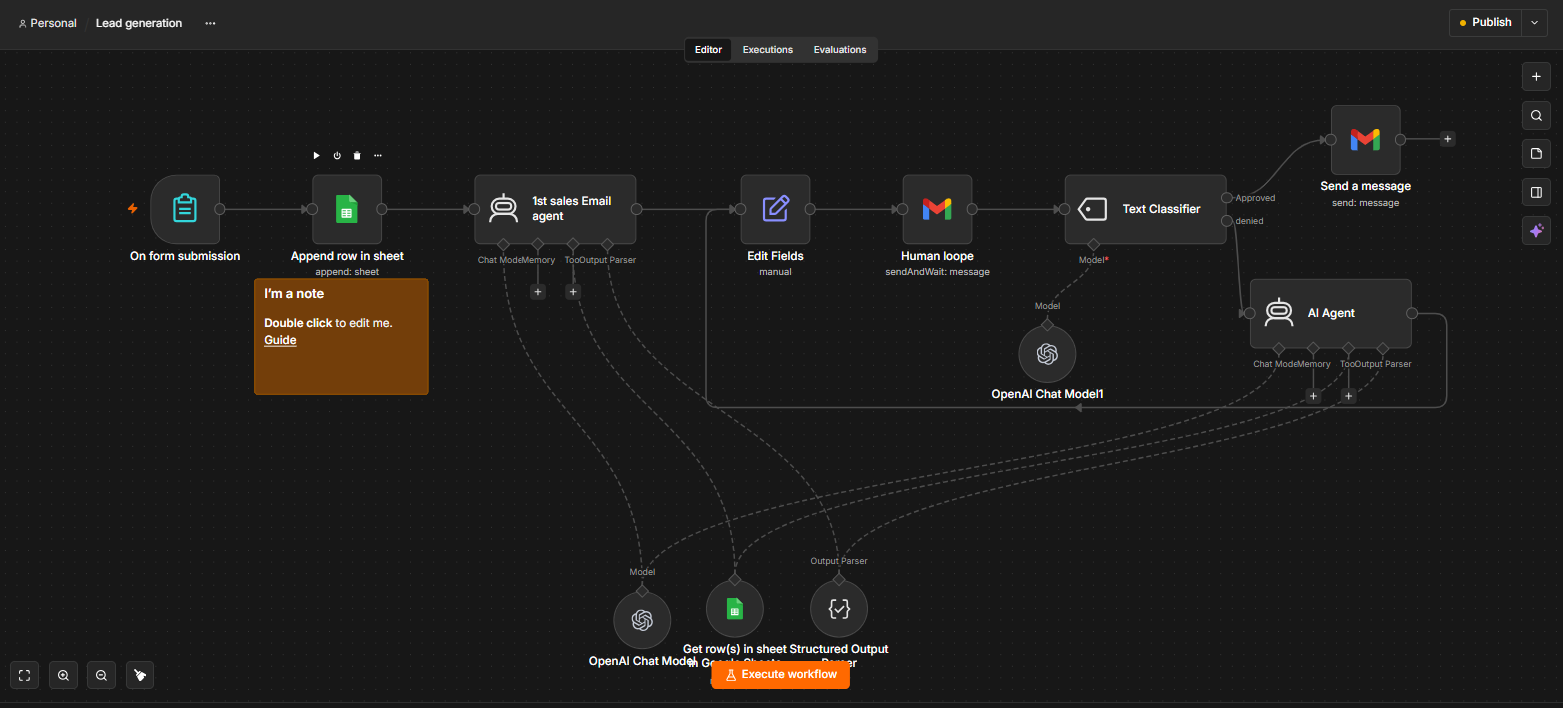This screenshot has width=1563, height=708.
Task: Execute the workflow
Action: tap(781, 675)
